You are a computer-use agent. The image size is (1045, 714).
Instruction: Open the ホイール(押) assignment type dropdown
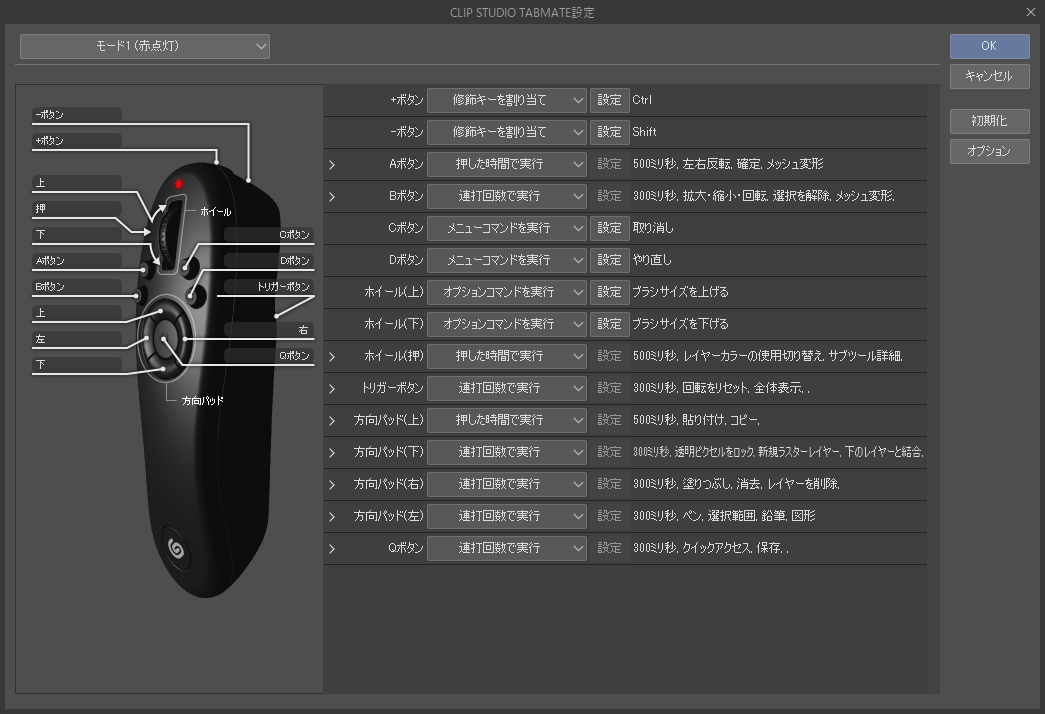(x=507, y=356)
